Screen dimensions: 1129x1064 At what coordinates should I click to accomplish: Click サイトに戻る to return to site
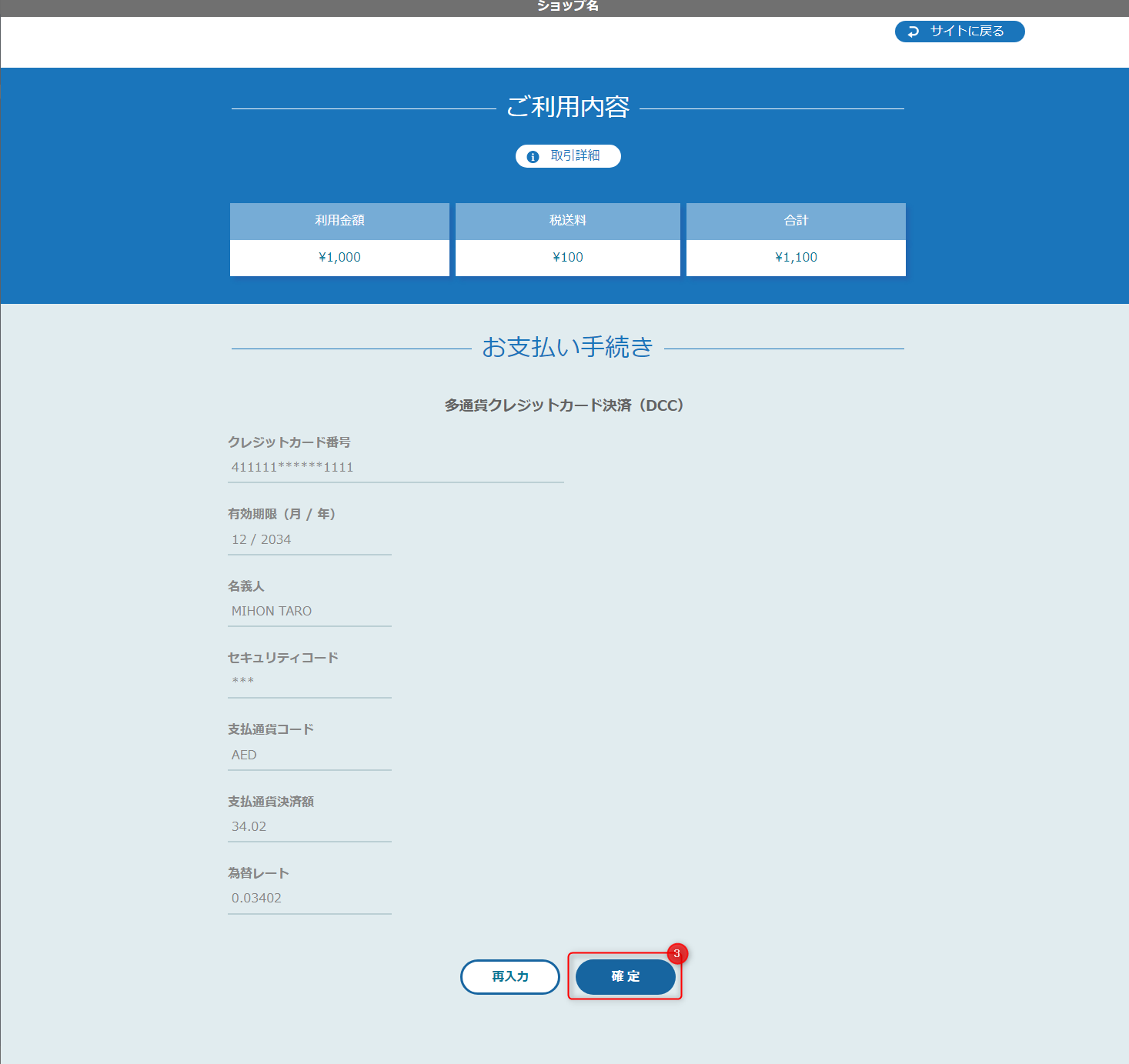(960, 32)
